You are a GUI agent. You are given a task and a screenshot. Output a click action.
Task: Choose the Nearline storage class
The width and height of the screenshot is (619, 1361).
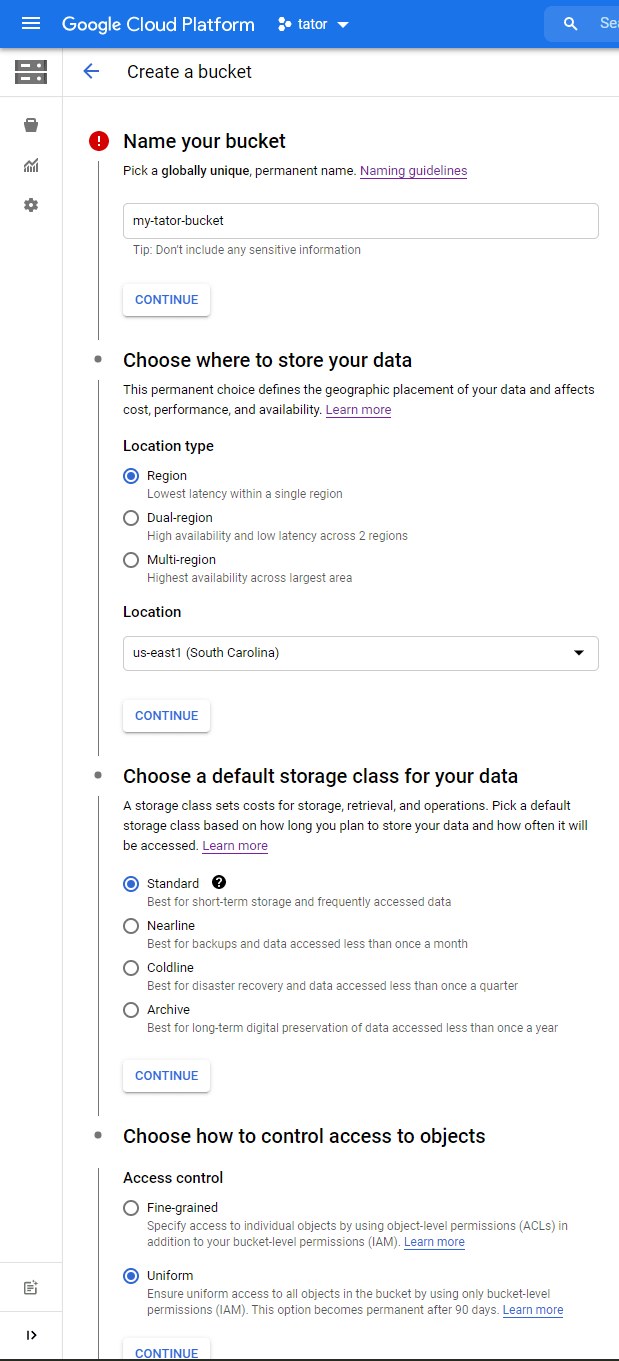[131, 926]
